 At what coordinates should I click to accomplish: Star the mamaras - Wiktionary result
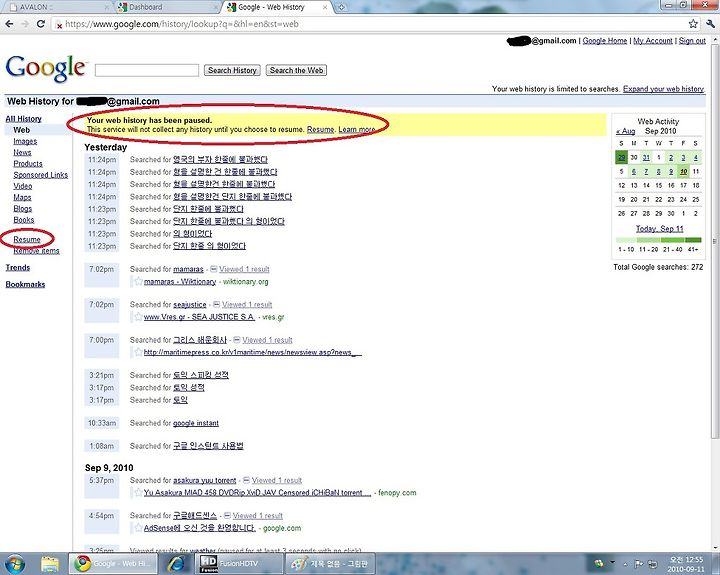click(x=138, y=281)
